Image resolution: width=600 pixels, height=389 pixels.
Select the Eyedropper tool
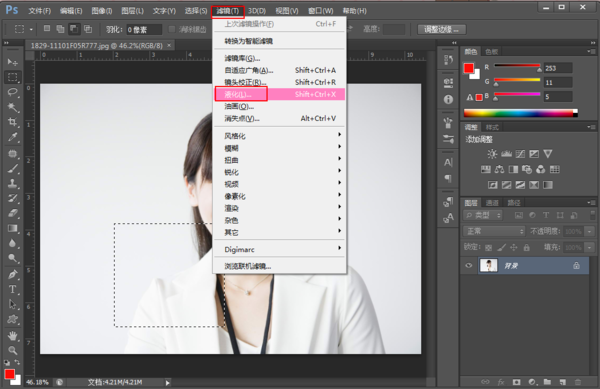[x=12, y=138]
